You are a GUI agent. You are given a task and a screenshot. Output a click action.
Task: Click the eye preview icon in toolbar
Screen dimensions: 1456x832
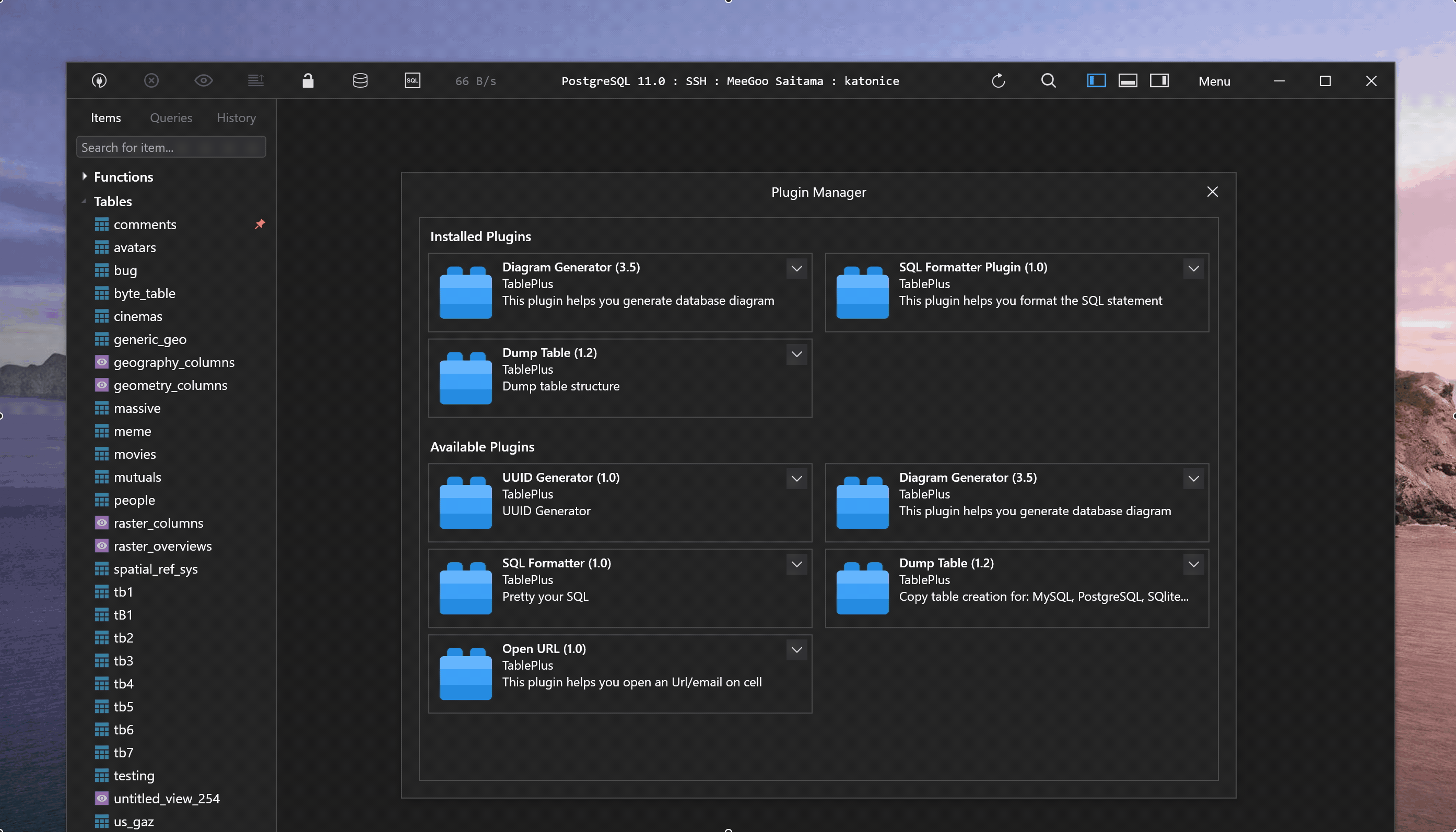click(204, 80)
